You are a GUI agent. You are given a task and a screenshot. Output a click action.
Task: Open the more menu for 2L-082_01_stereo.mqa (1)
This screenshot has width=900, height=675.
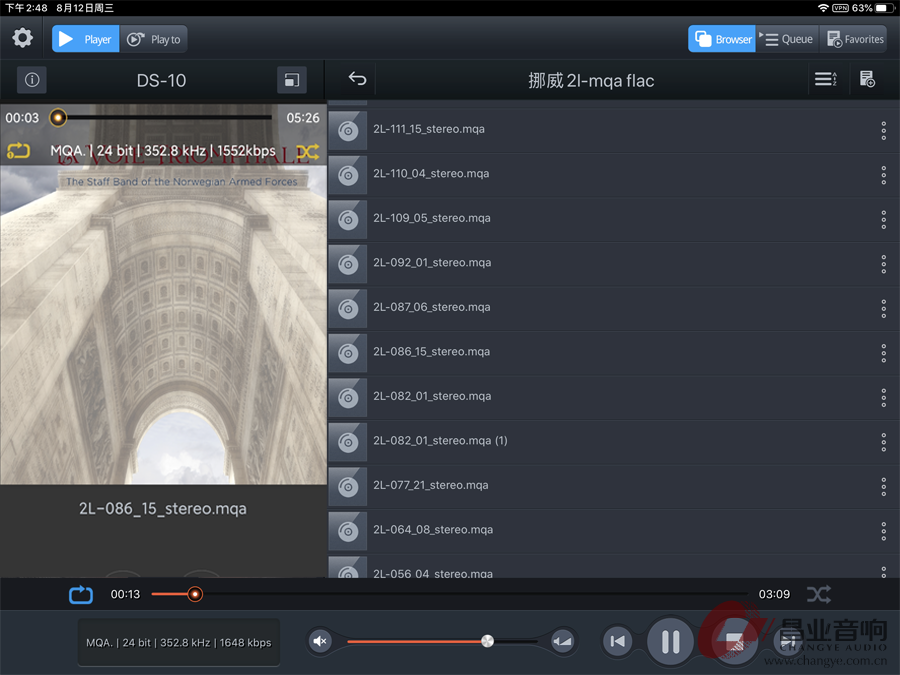coord(883,442)
